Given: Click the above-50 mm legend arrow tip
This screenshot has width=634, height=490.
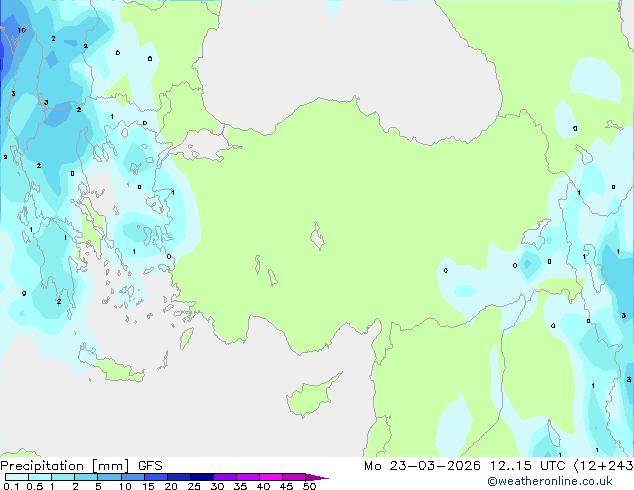Looking at the screenshot, I should point(317,477).
